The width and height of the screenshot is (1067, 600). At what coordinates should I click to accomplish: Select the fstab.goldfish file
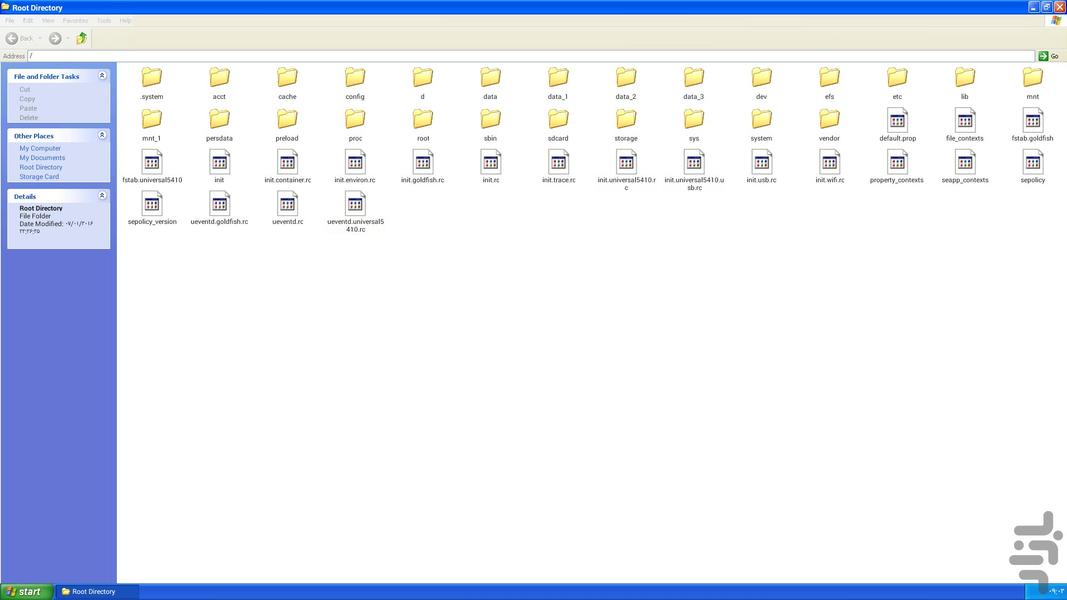pos(1032,120)
